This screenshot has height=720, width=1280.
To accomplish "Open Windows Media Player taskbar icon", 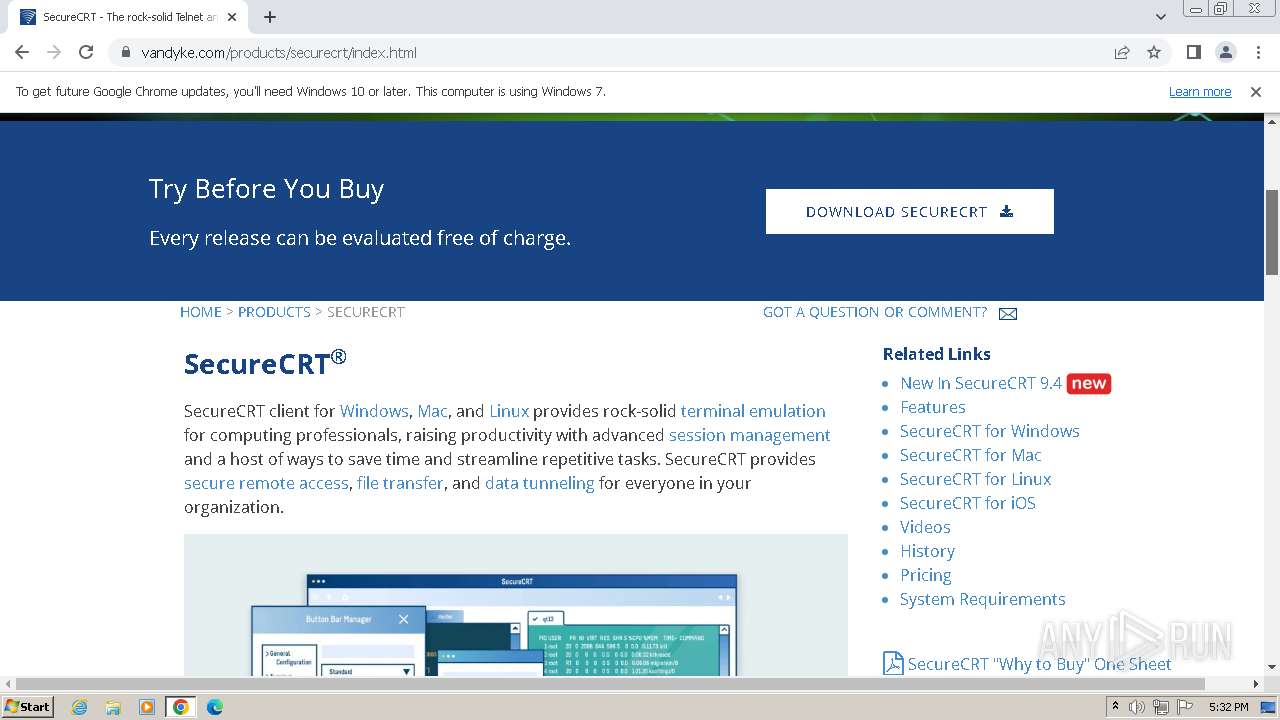I will click(x=147, y=707).
